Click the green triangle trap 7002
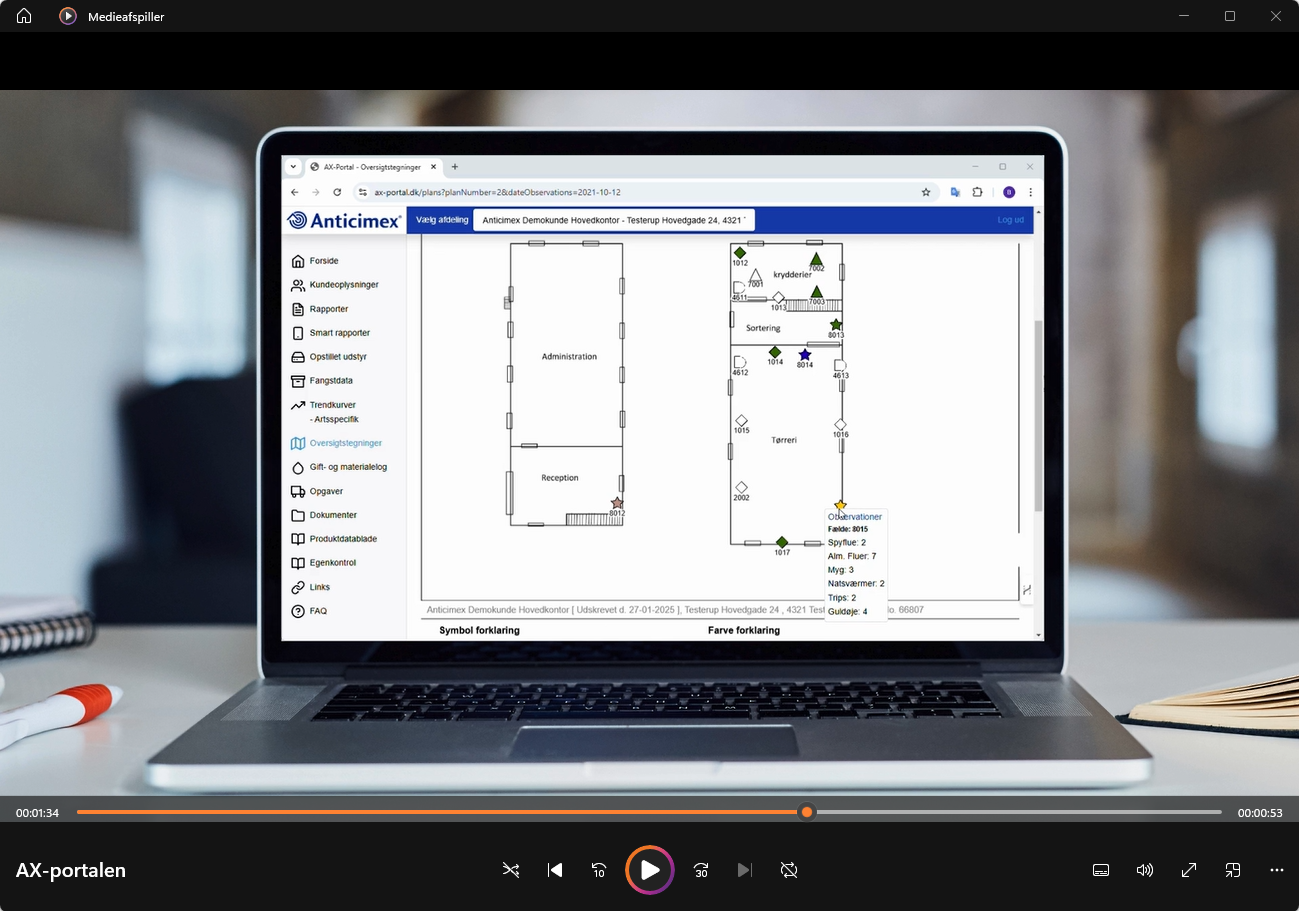 816,259
